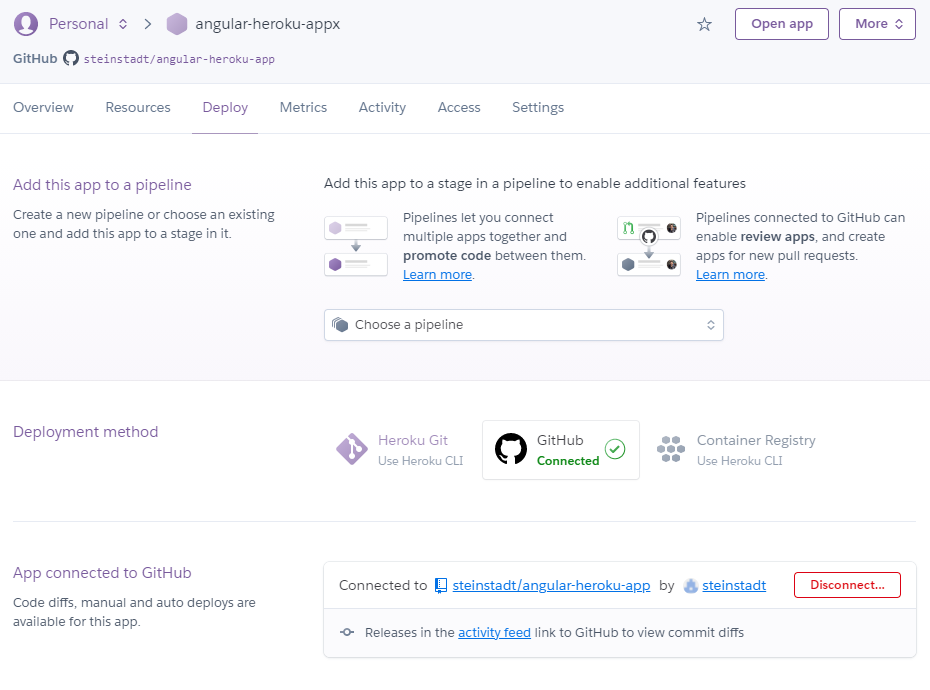This screenshot has width=930, height=690.
Task: Click the breadcrumb chevron after Personal
Action: coord(148,24)
